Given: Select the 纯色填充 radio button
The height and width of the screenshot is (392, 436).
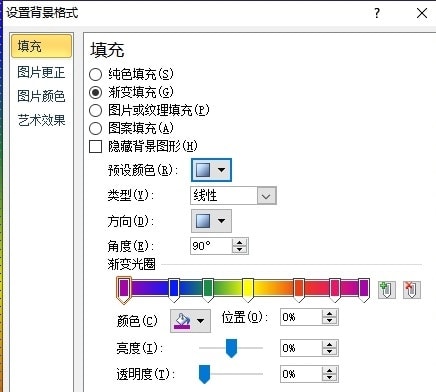Looking at the screenshot, I should click(95, 74).
